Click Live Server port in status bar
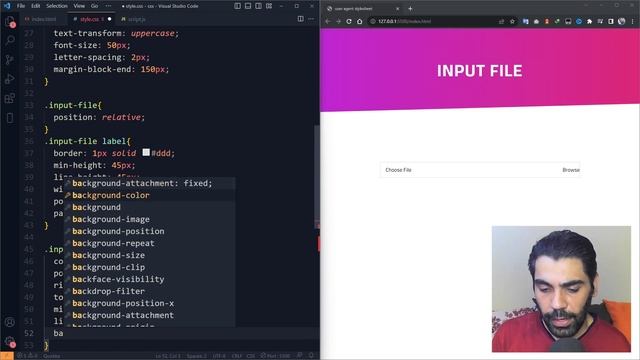The image size is (640, 360). pyautogui.click(x=275, y=356)
